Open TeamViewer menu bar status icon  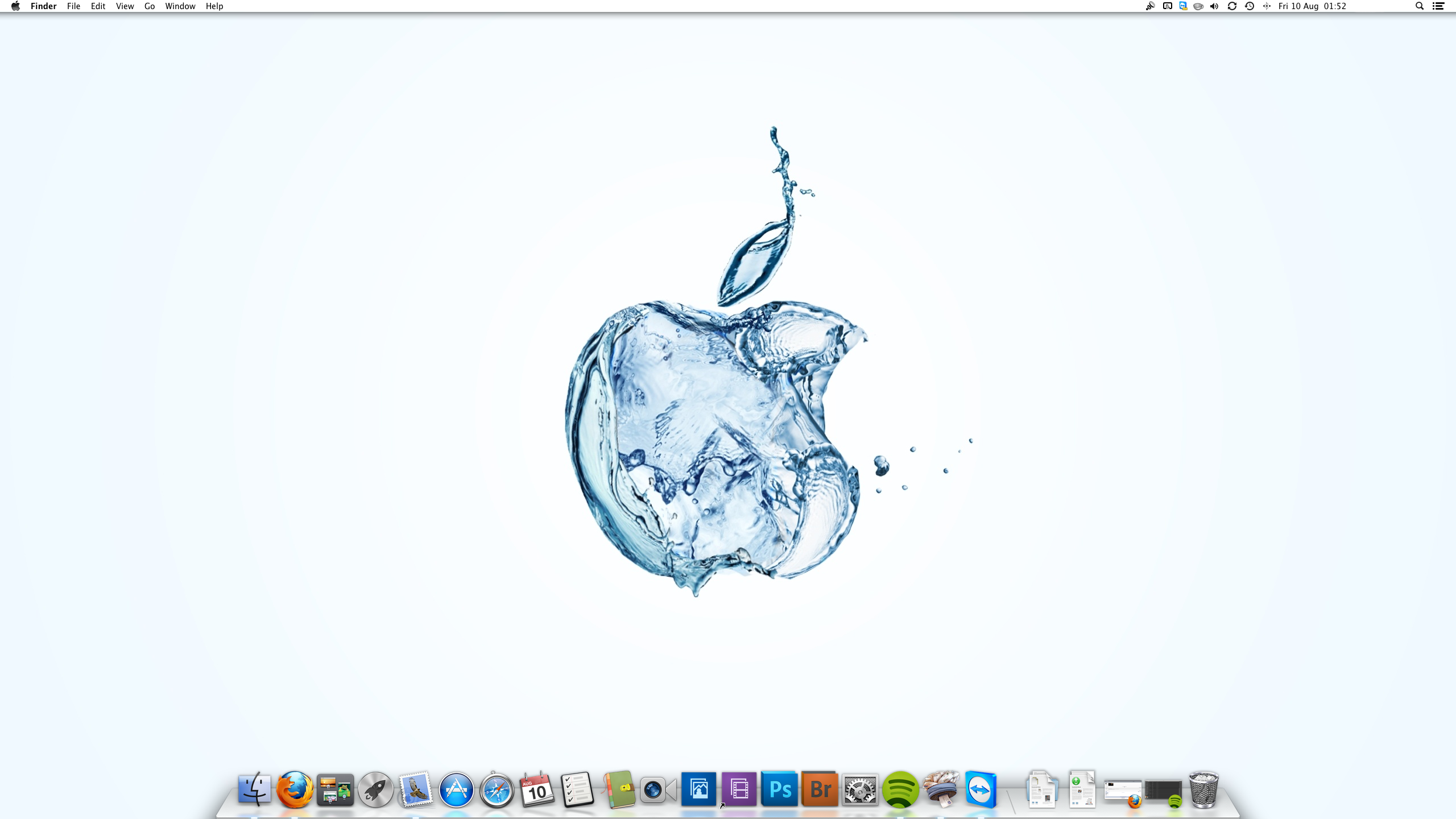tap(1184, 6)
